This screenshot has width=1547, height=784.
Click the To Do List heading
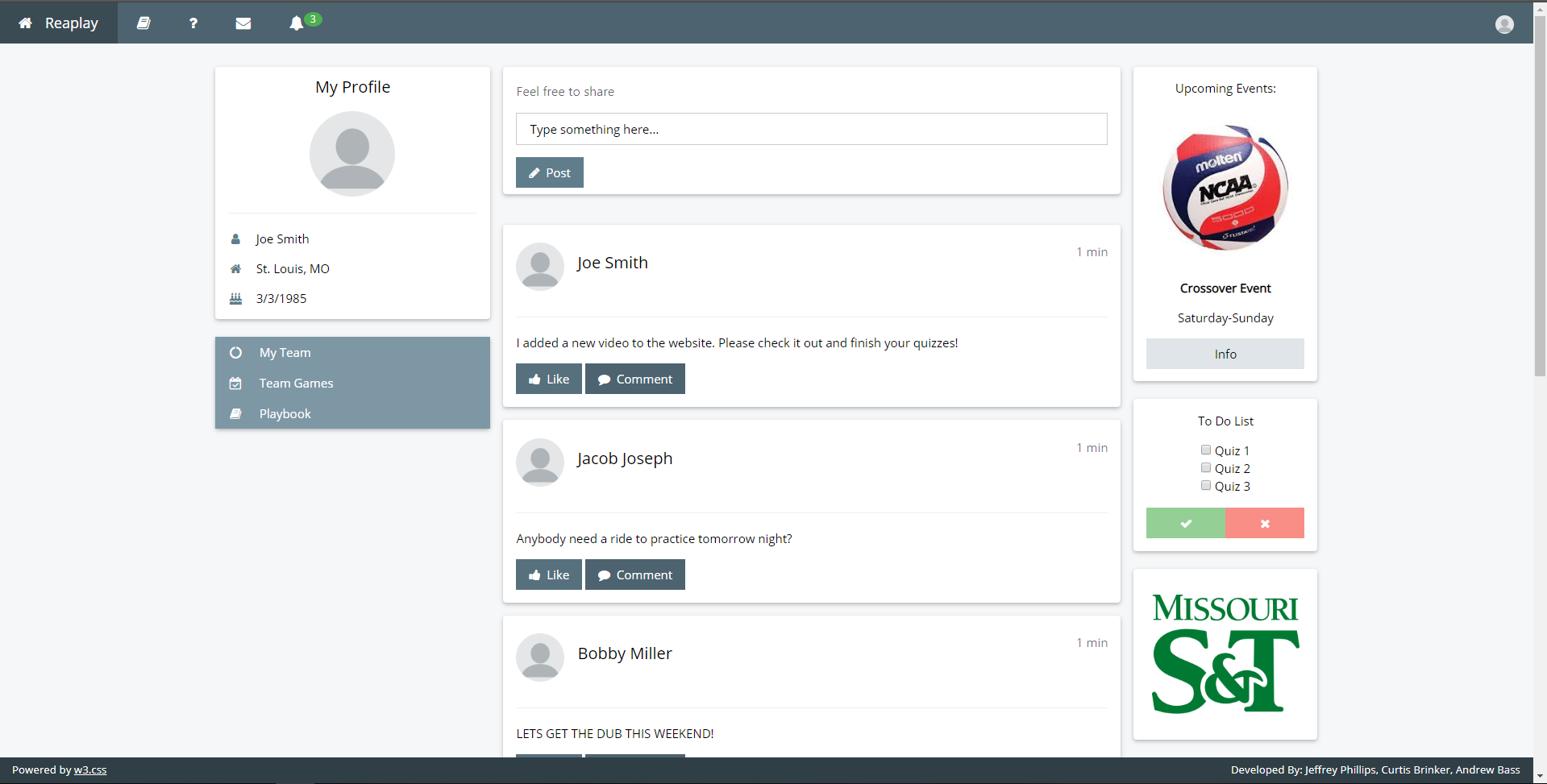(1225, 421)
